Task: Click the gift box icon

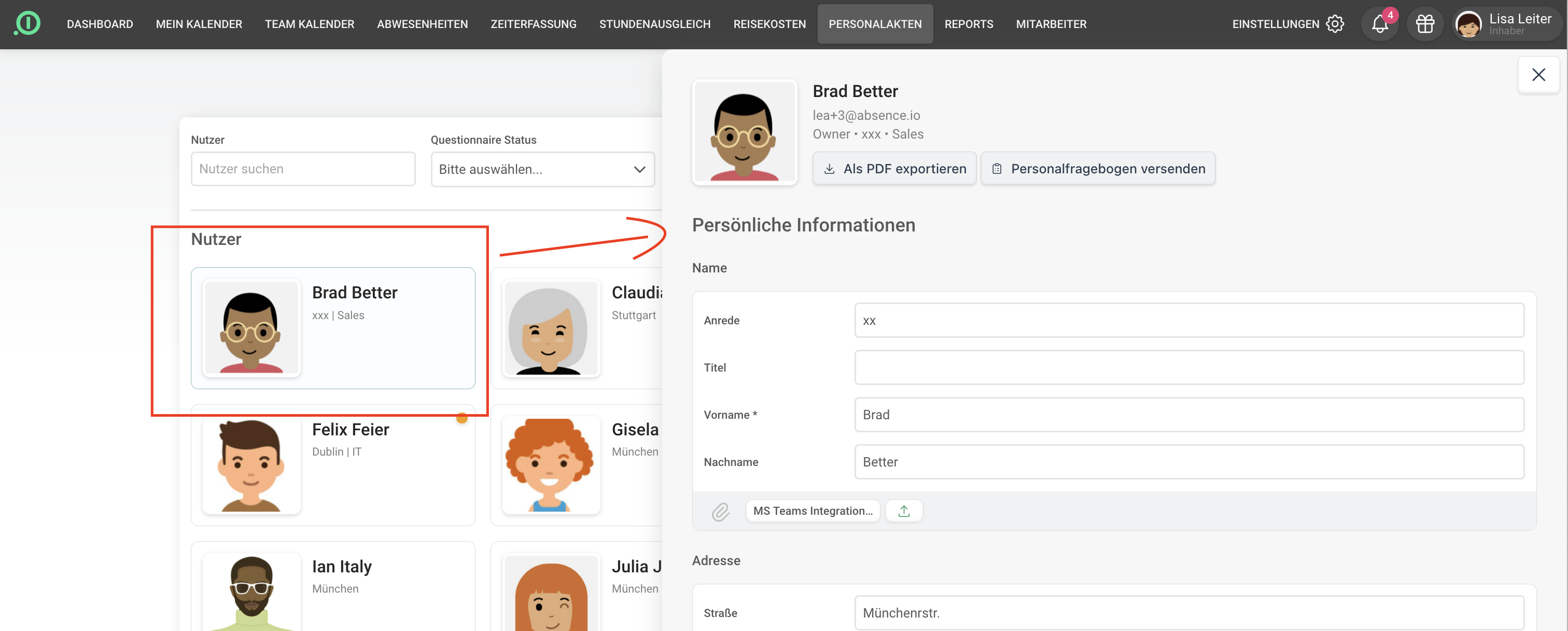Action: (x=1424, y=24)
